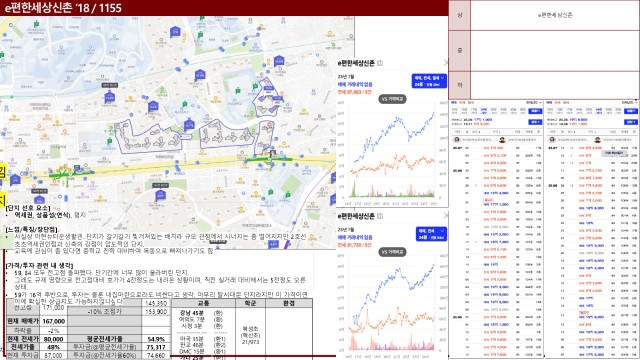Click the [단지 선호 요소] heading
This screenshot has width=640, height=360.
(x=28, y=208)
